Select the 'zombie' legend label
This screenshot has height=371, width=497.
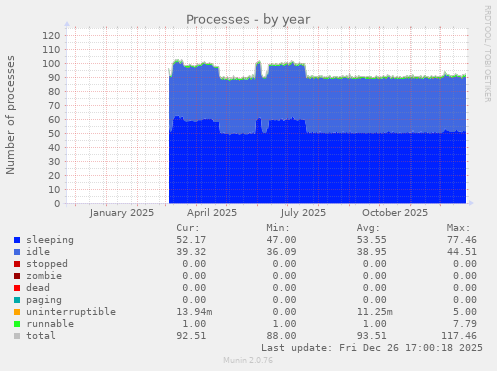(44, 276)
